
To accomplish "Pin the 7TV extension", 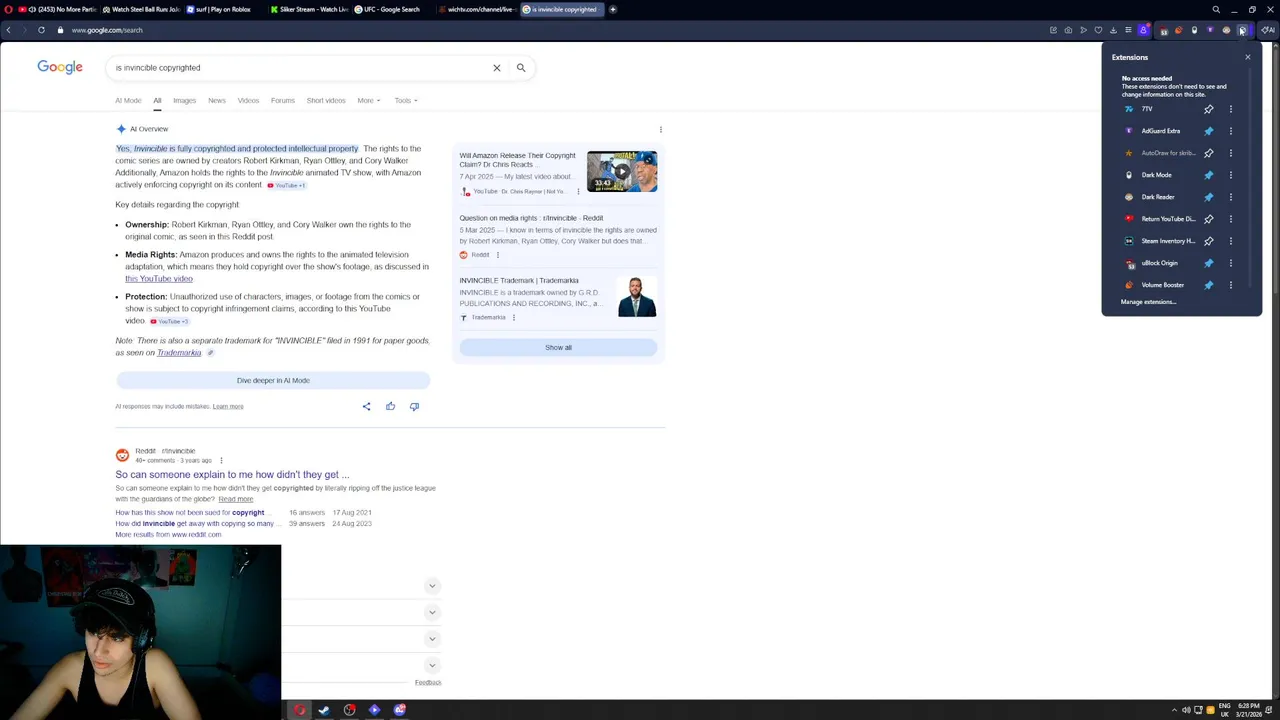I will point(1209,109).
